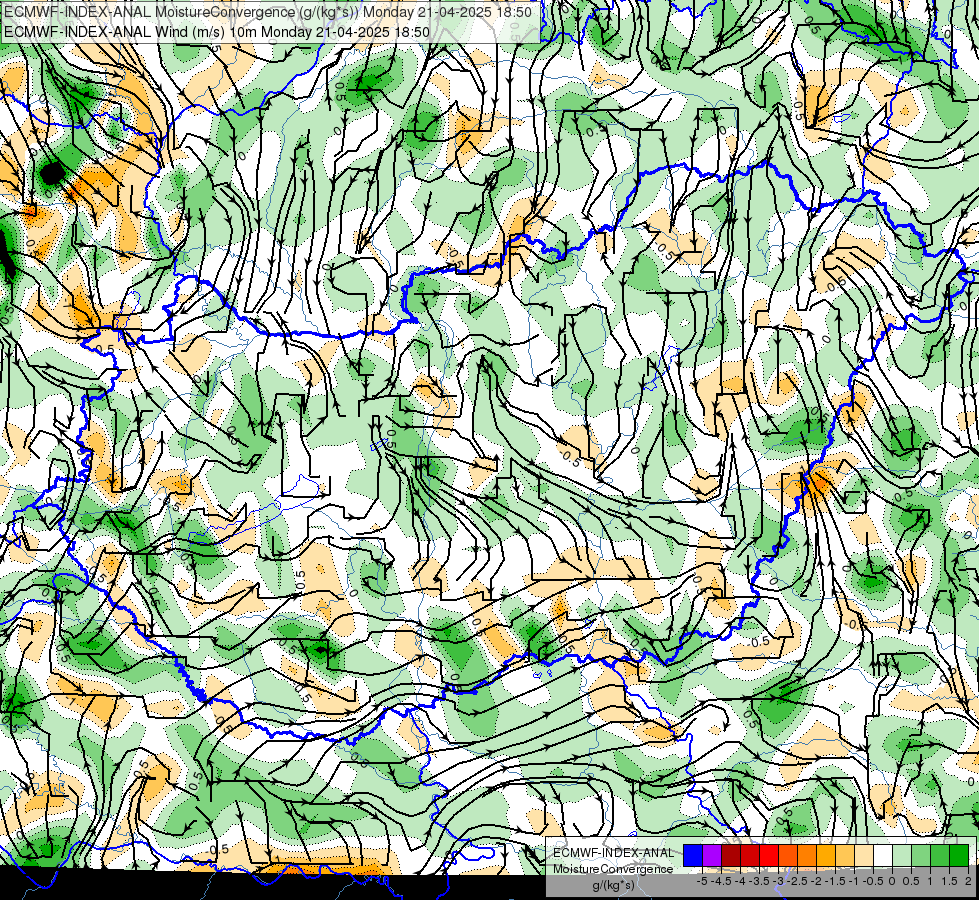979x900 pixels.
Task: Click the blue legend swatch below -5
Action: (693, 856)
